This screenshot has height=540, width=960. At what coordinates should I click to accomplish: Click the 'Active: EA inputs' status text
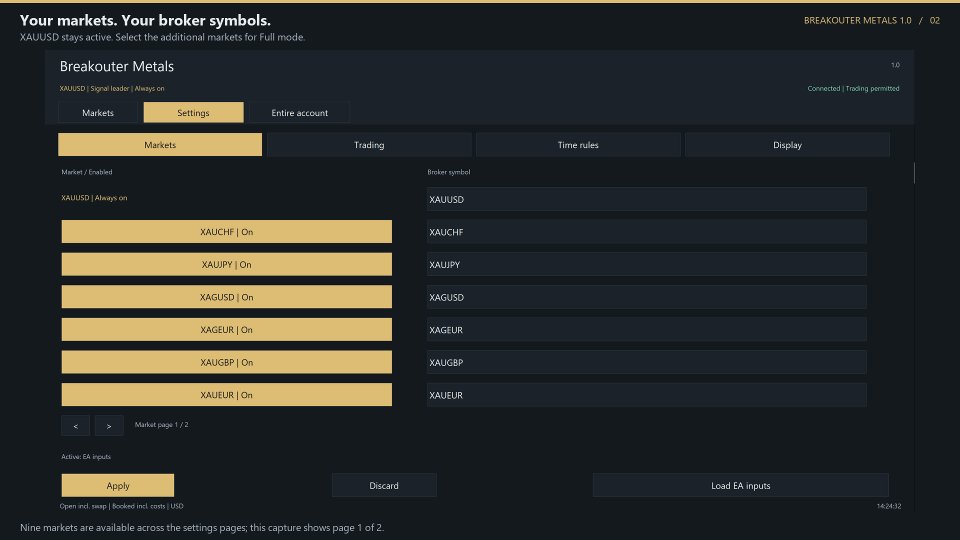tap(86, 457)
